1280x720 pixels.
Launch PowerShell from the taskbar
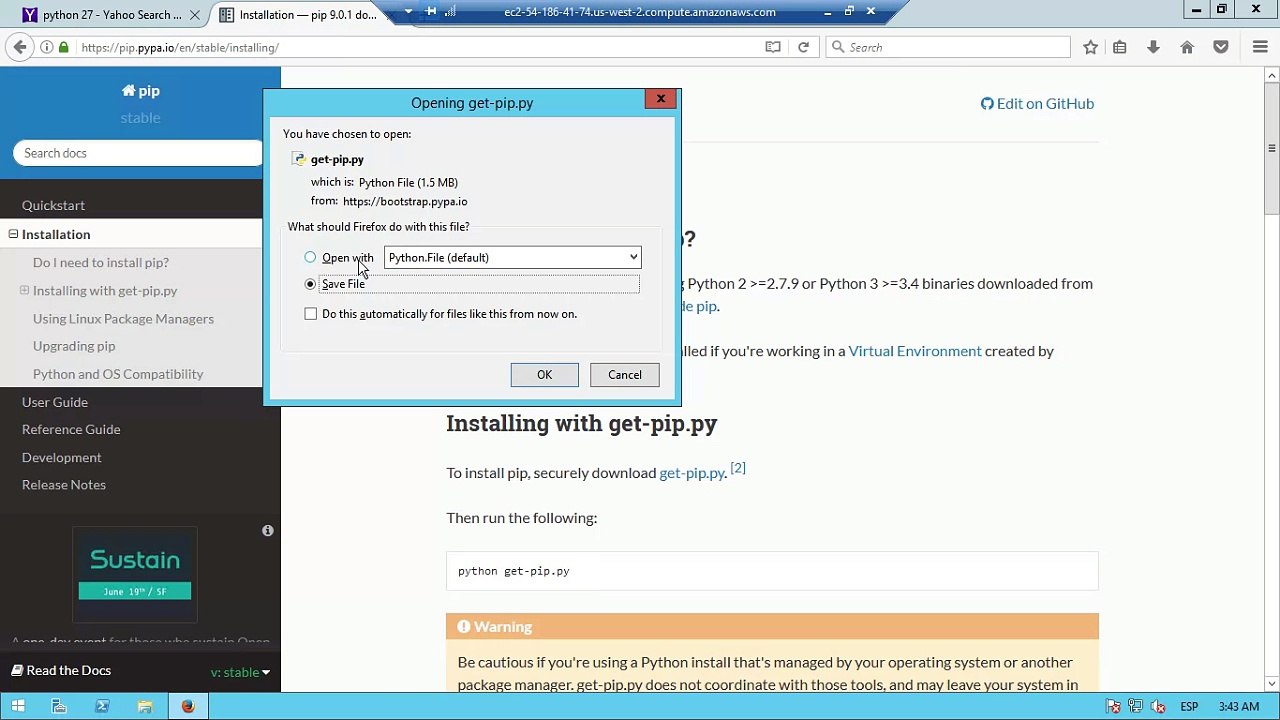coord(102,706)
